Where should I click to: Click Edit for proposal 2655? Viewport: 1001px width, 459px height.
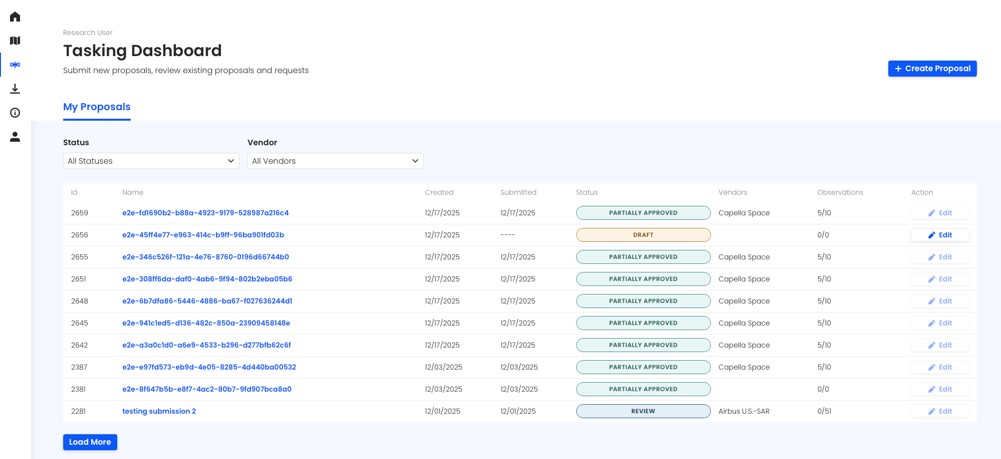point(940,257)
